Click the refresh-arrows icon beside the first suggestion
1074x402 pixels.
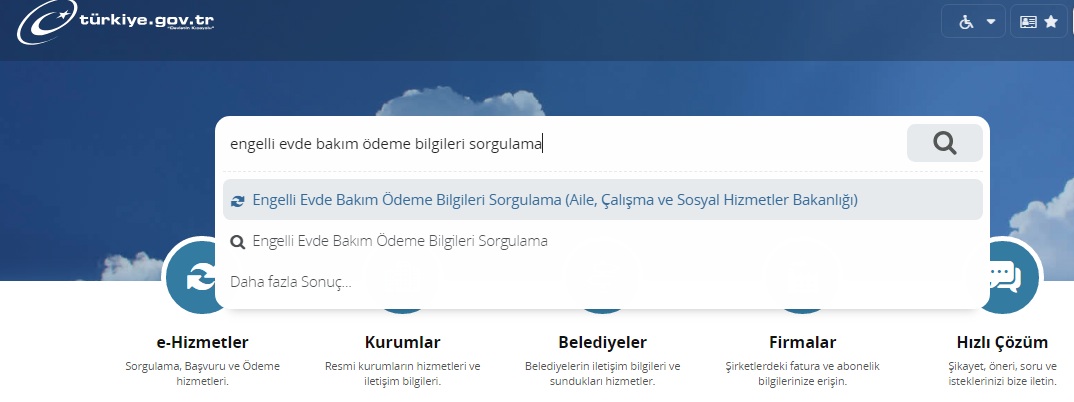tap(237, 201)
